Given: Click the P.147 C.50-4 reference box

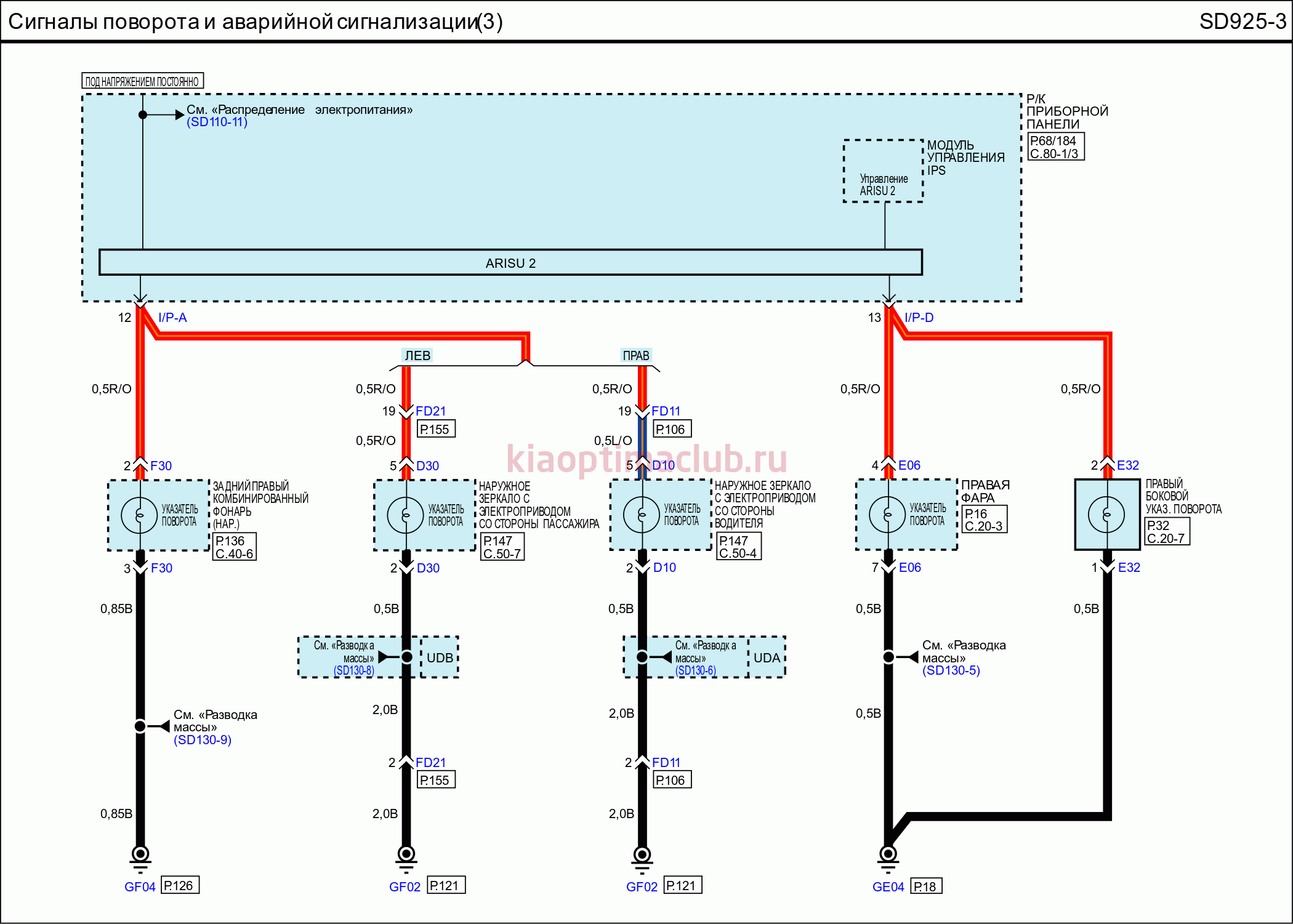Looking at the screenshot, I should pos(739,546).
